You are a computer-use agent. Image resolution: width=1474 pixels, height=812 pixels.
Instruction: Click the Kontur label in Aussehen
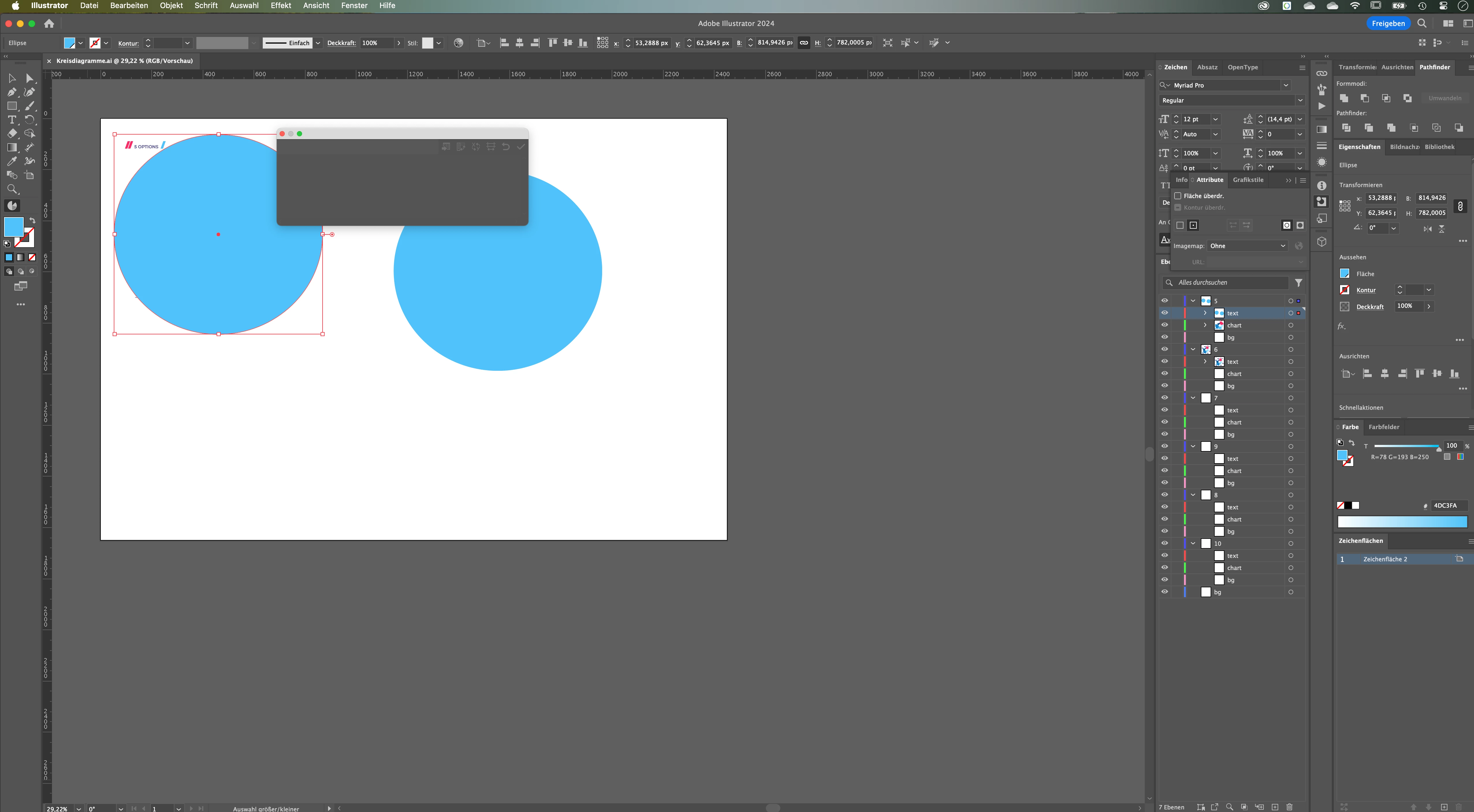pos(1365,290)
